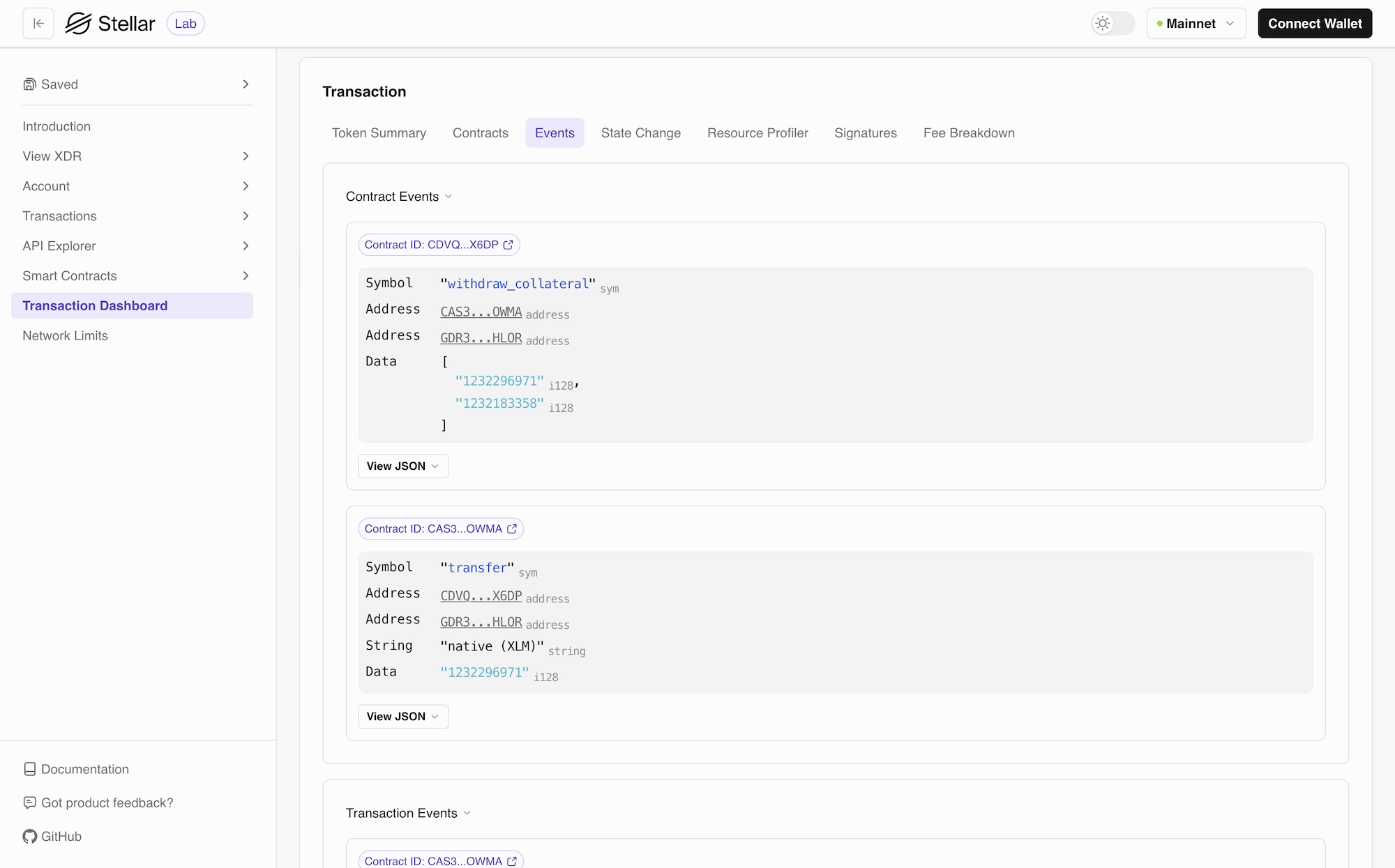1395x868 pixels.
Task: Open the first Contract ID CAS3...OWMA external link
Action: pyautogui.click(x=512, y=529)
